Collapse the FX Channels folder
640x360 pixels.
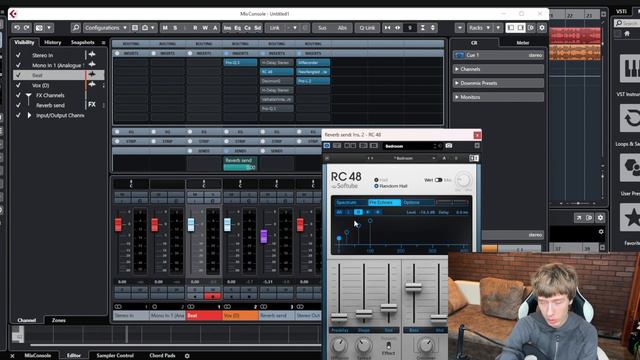29,96
